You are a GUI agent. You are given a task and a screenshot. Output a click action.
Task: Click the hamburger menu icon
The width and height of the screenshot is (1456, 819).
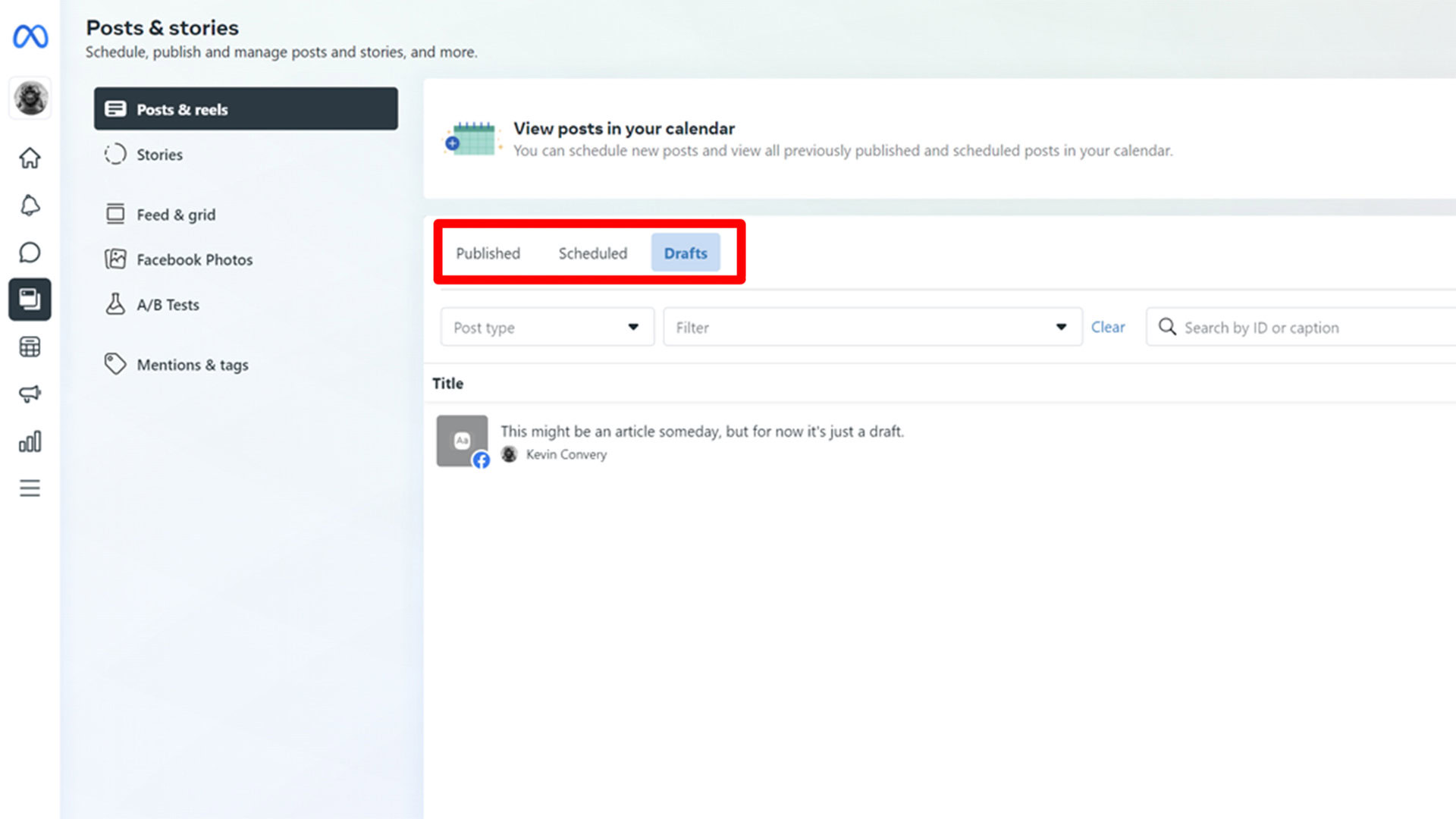point(29,488)
